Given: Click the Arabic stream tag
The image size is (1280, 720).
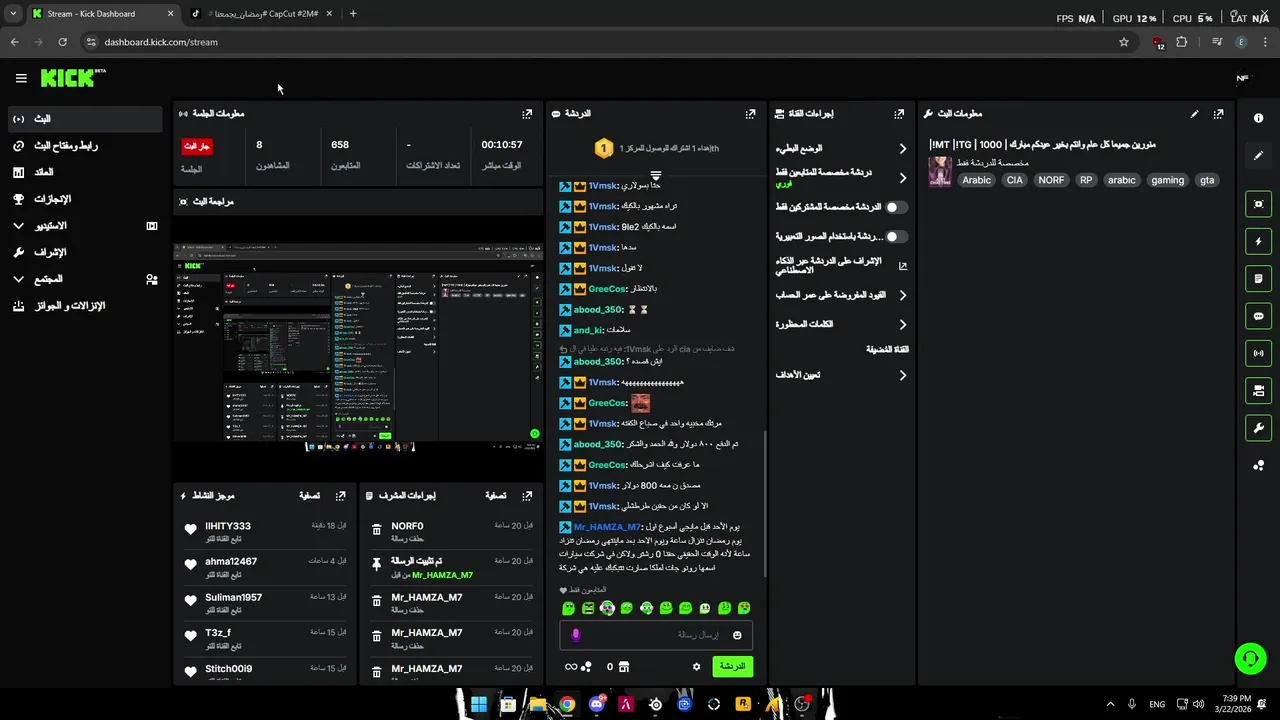Looking at the screenshot, I should coord(976,180).
